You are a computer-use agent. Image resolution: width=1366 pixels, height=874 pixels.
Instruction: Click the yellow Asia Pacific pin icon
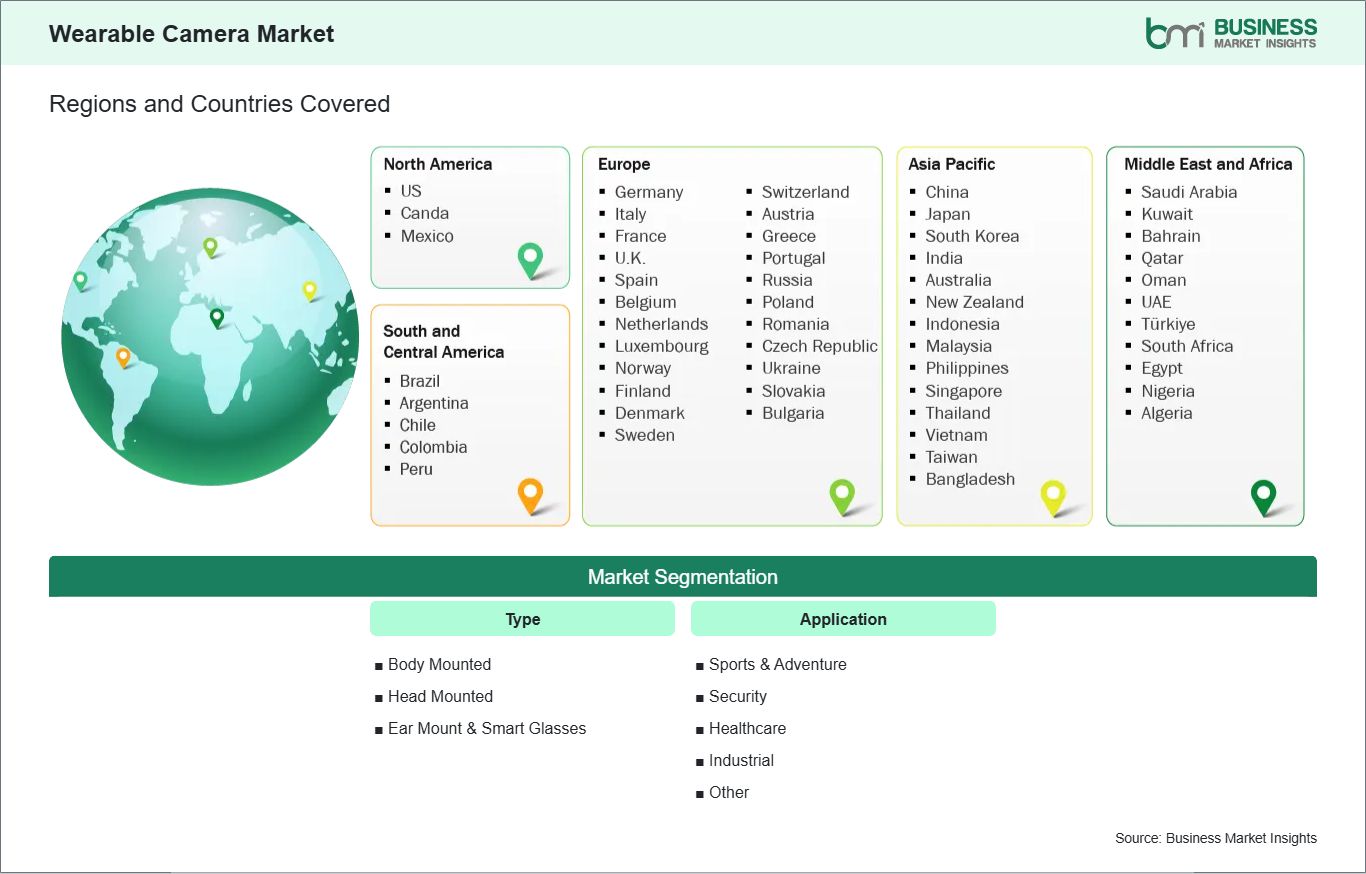pos(1053,495)
